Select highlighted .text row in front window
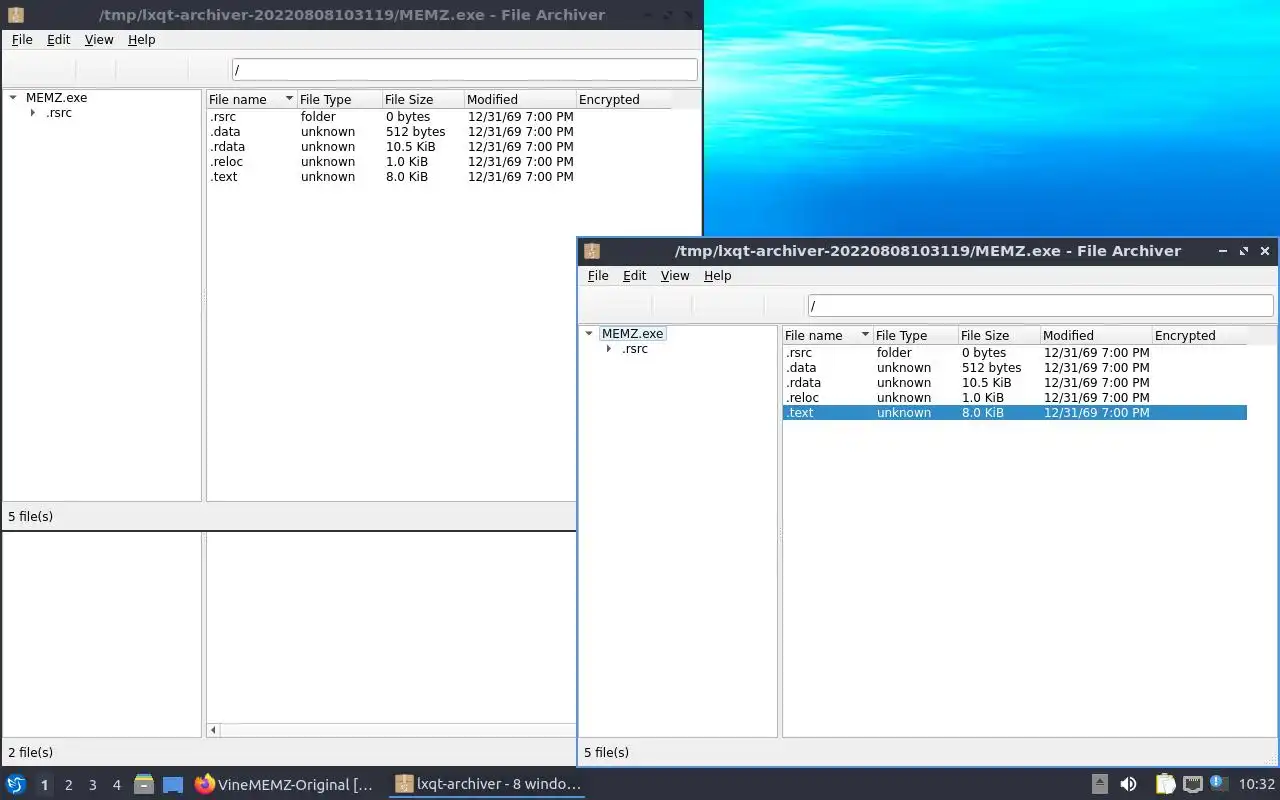1280x800 pixels. click(x=1014, y=413)
